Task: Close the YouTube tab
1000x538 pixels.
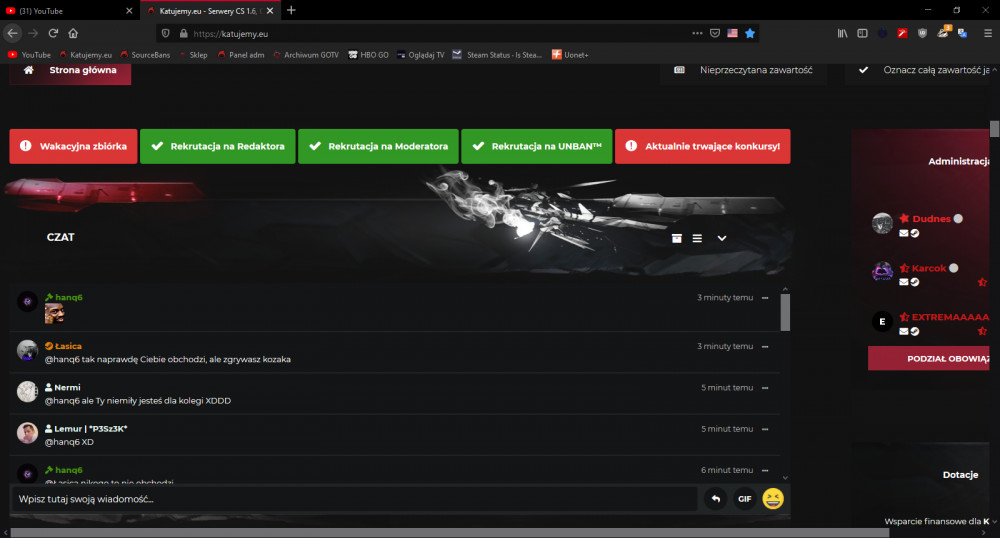Action: [x=129, y=11]
